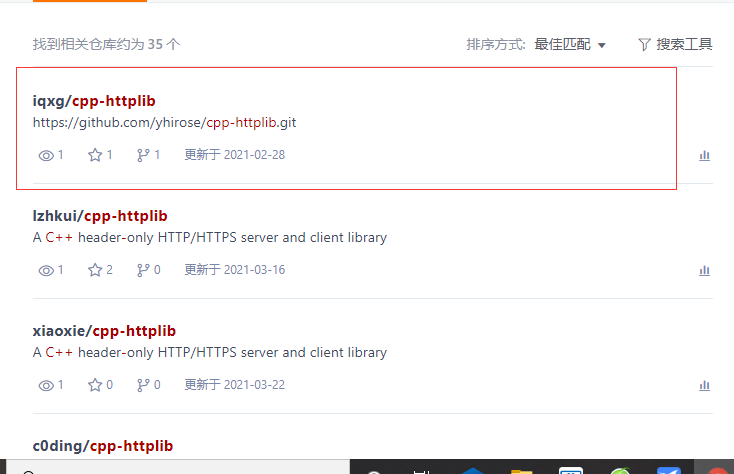Click the watch eye icon for xiaoxie/cpp-httplib
Screen dimensions: 734x474
pos(46,386)
